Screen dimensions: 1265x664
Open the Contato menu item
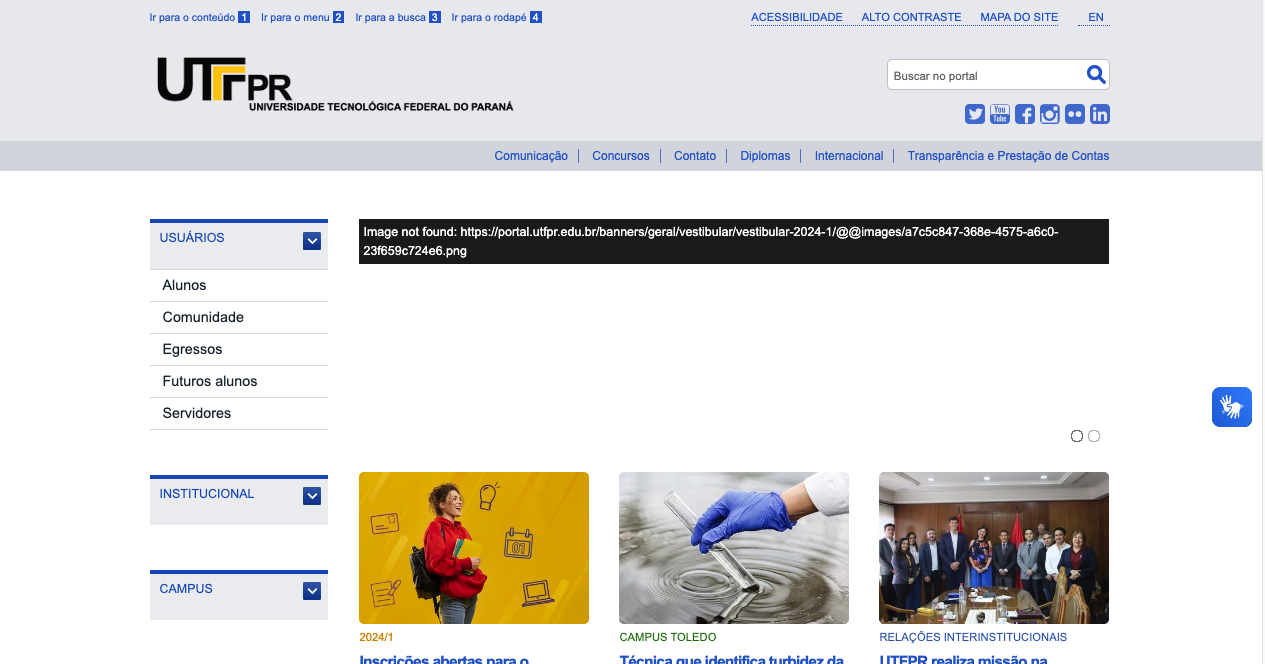[695, 156]
